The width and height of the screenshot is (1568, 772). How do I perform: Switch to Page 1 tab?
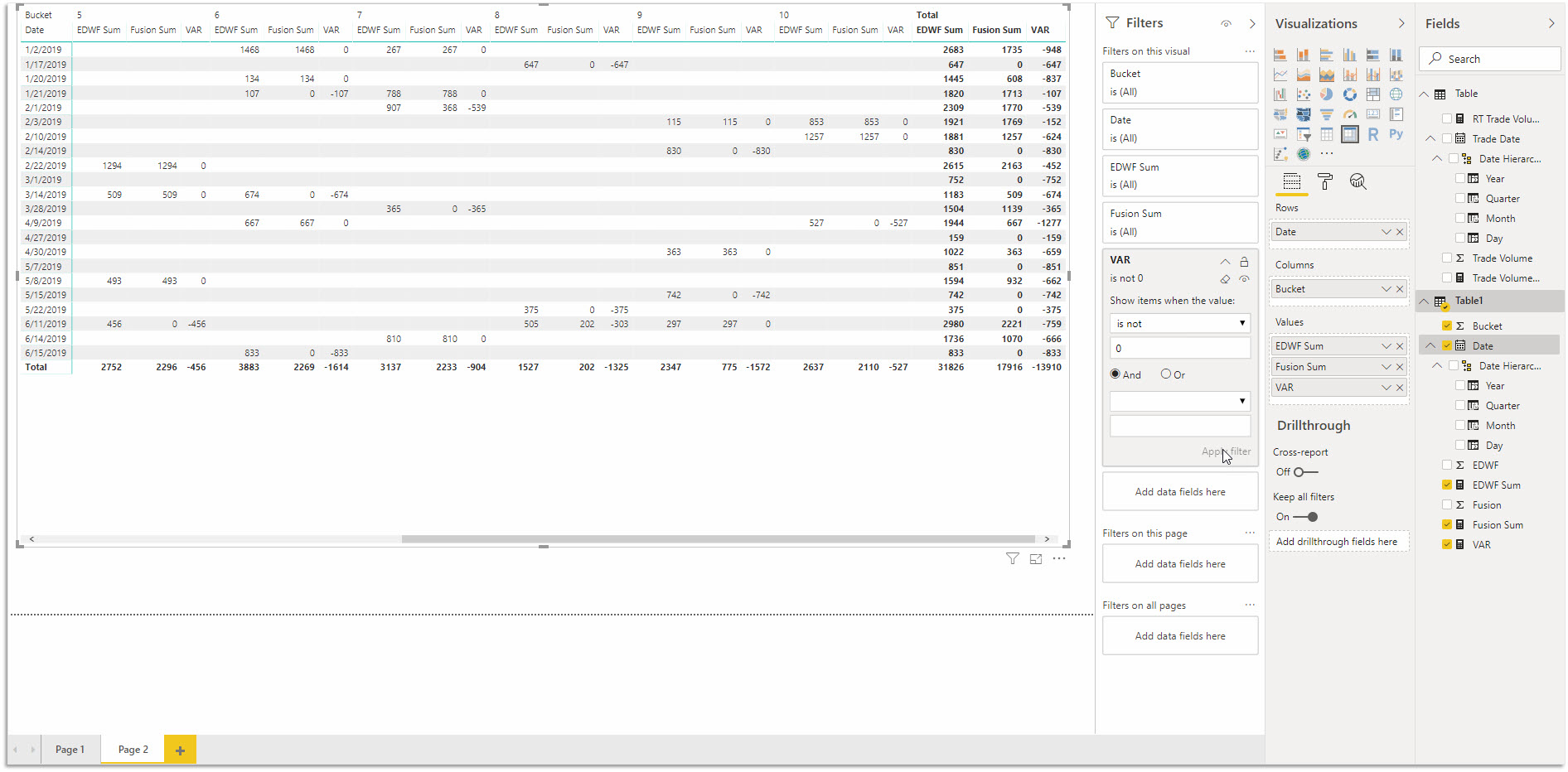point(70,750)
